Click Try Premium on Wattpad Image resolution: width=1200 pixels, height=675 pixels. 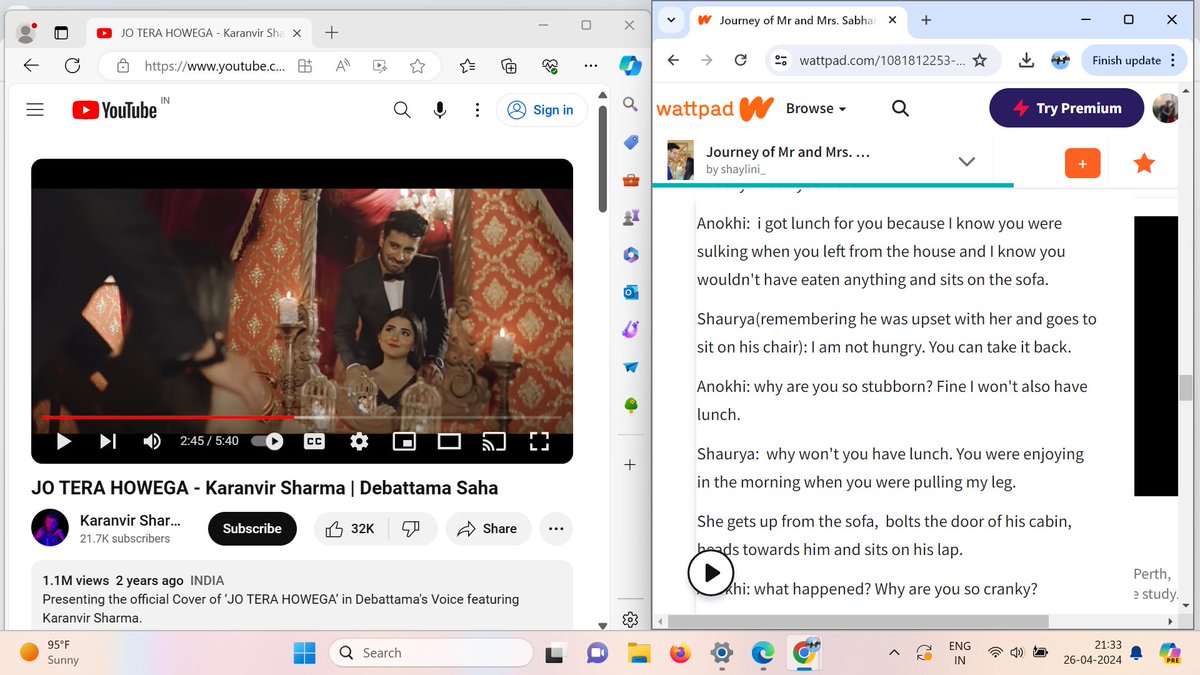[1066, 108]
